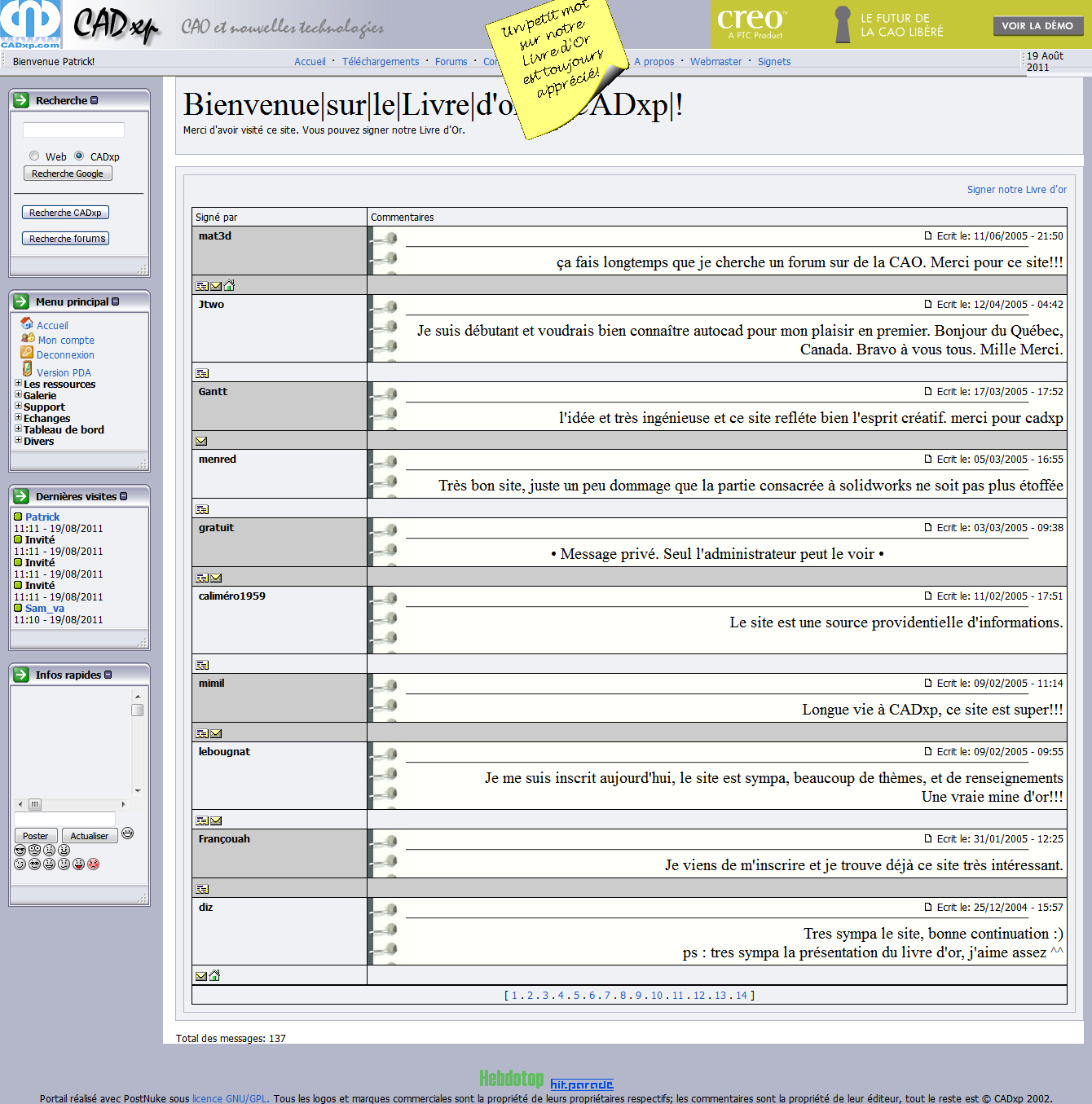The image size is (1092, 1104).
Task: Expand the Galerie tree node
Action: click(x=18, y=395)
